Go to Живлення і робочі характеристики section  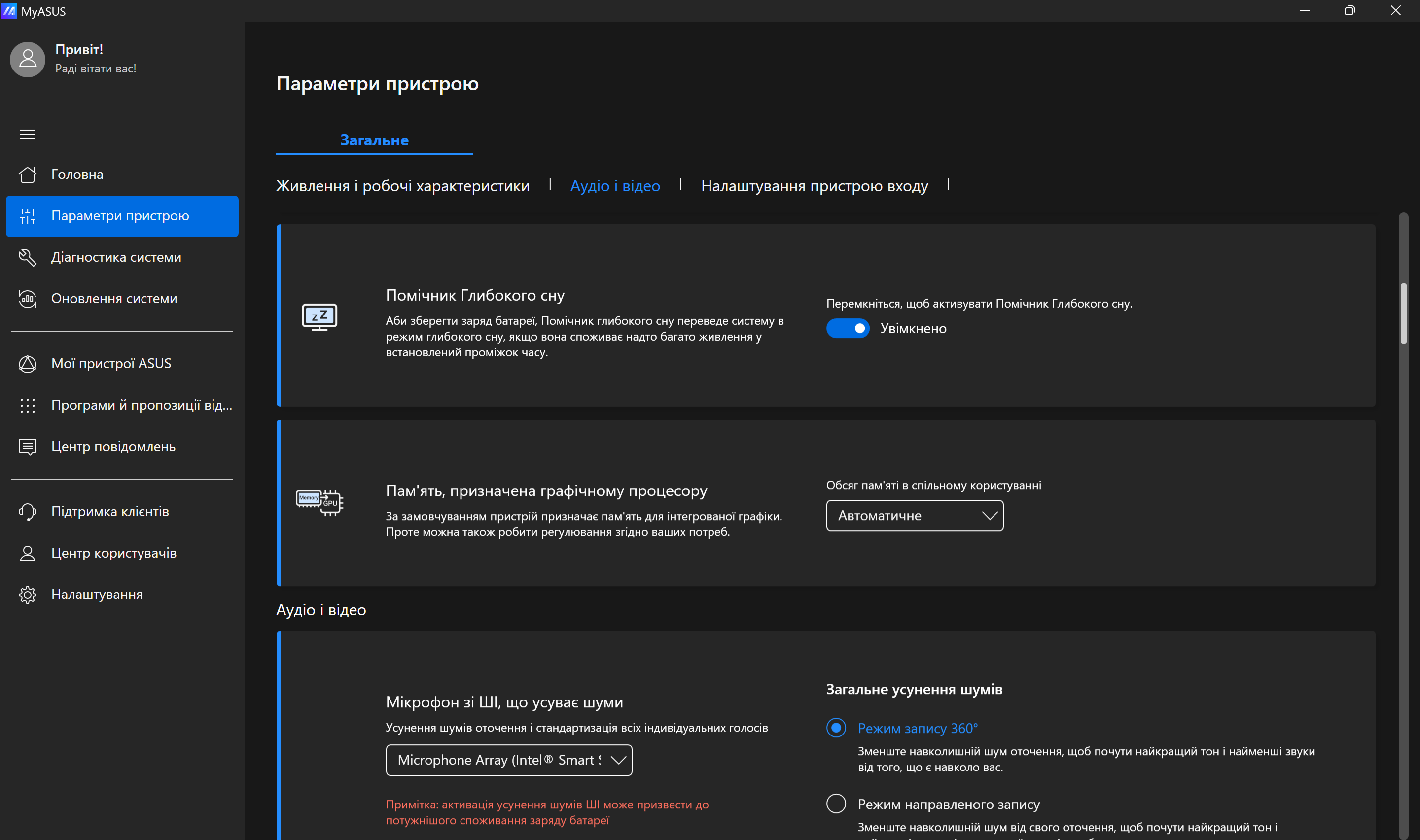click(x=402, y=186)
